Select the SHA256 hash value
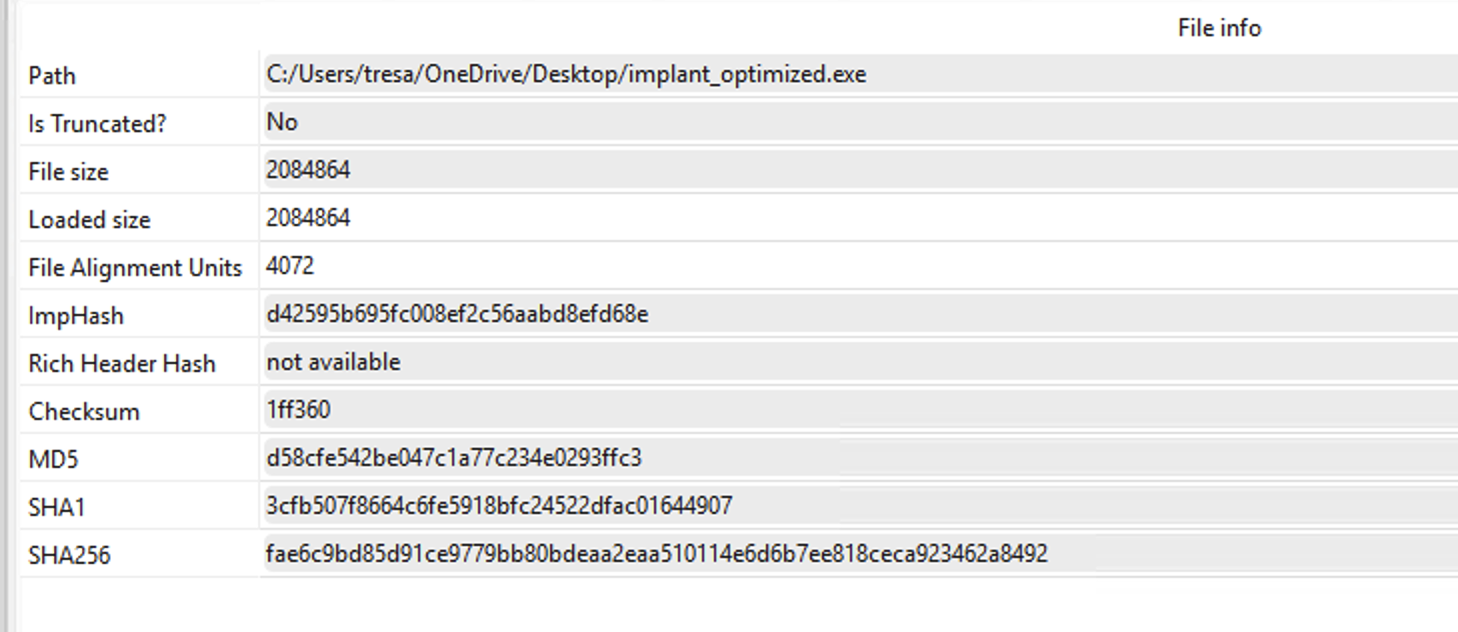The image size is (1458, 632). (656, 554)
